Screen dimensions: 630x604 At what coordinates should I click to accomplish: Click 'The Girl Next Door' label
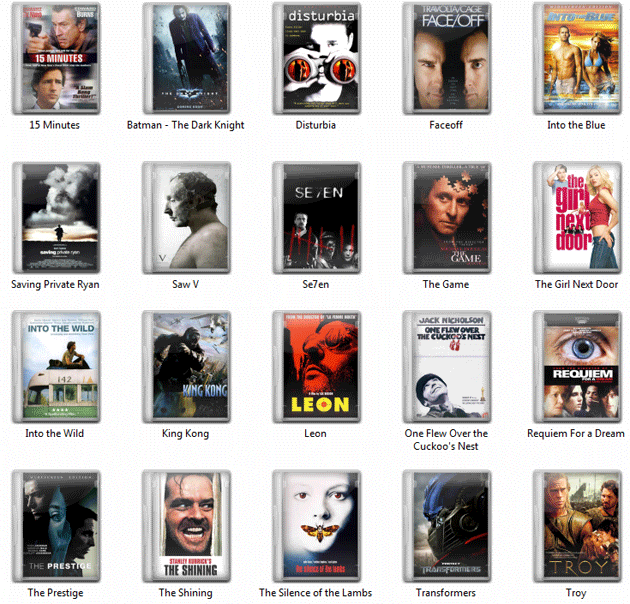(576, 285)
